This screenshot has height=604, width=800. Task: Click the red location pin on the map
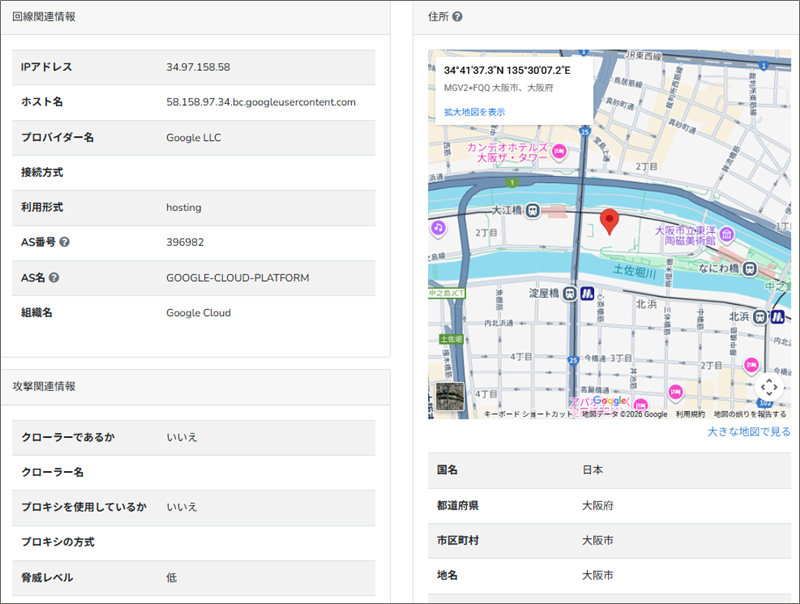pos(609,221)
